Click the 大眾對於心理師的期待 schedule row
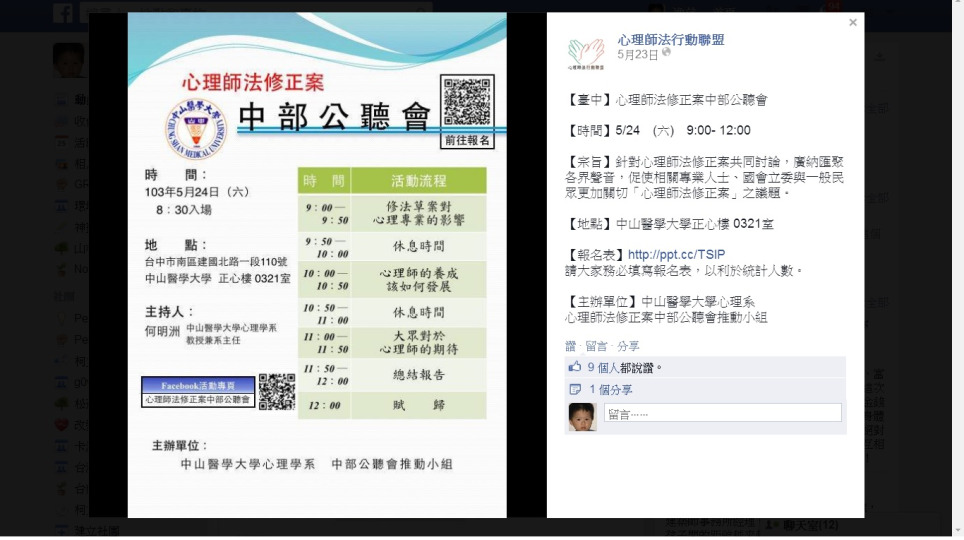 (392, 343)
